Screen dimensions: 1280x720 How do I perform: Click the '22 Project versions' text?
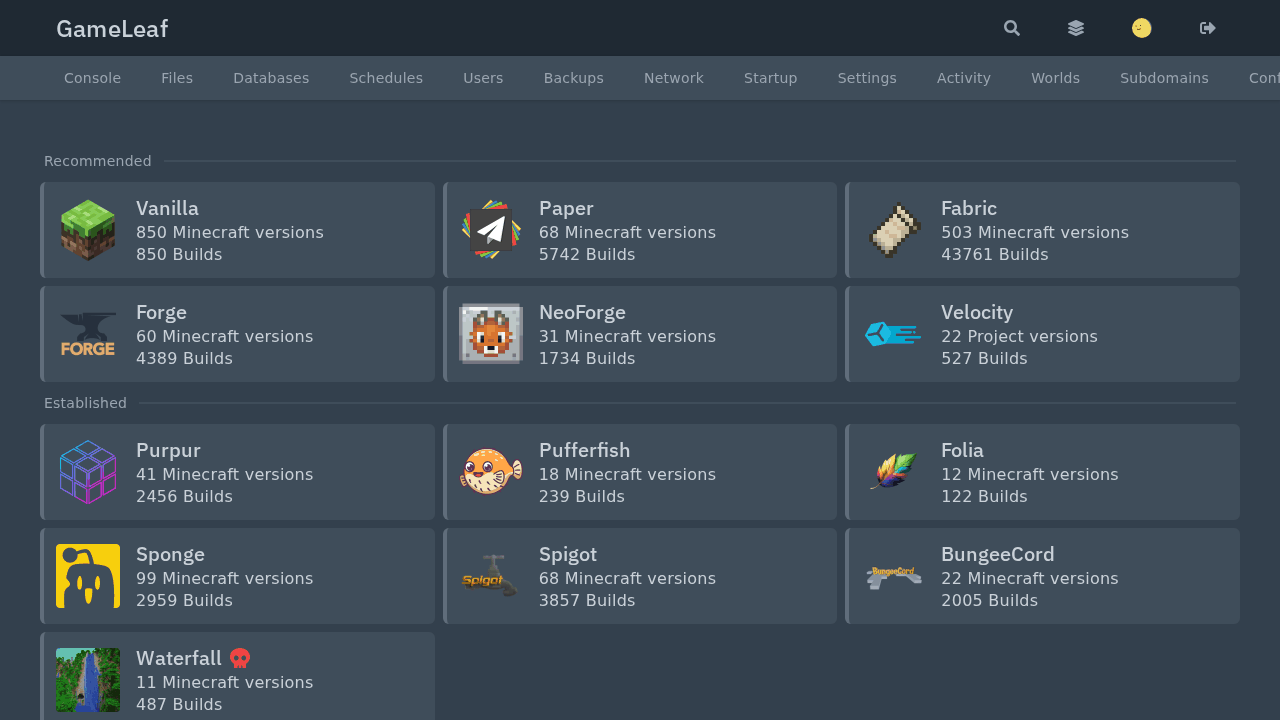[x=1019, y=336]
